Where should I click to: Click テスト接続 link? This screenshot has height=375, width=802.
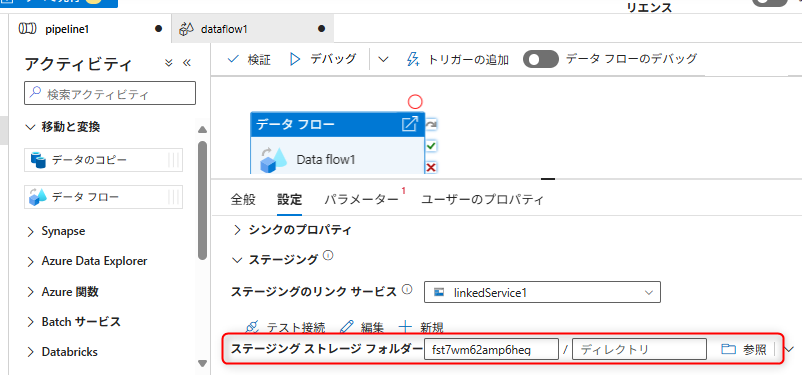(x=285, y=327)
